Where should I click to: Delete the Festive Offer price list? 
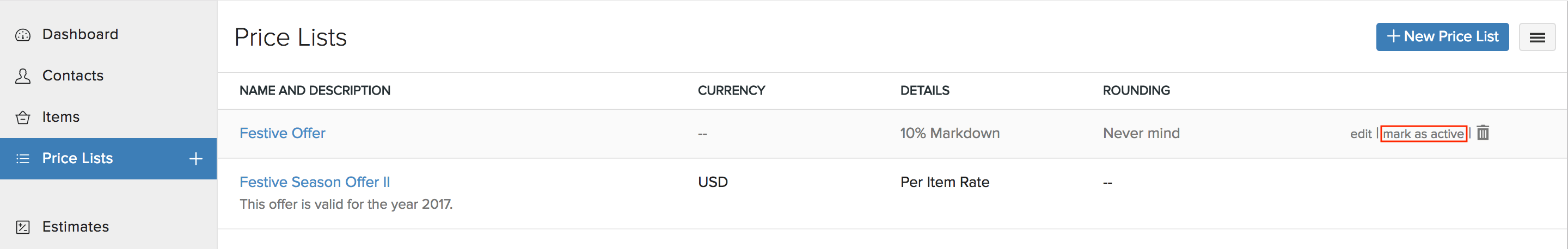1483,133
